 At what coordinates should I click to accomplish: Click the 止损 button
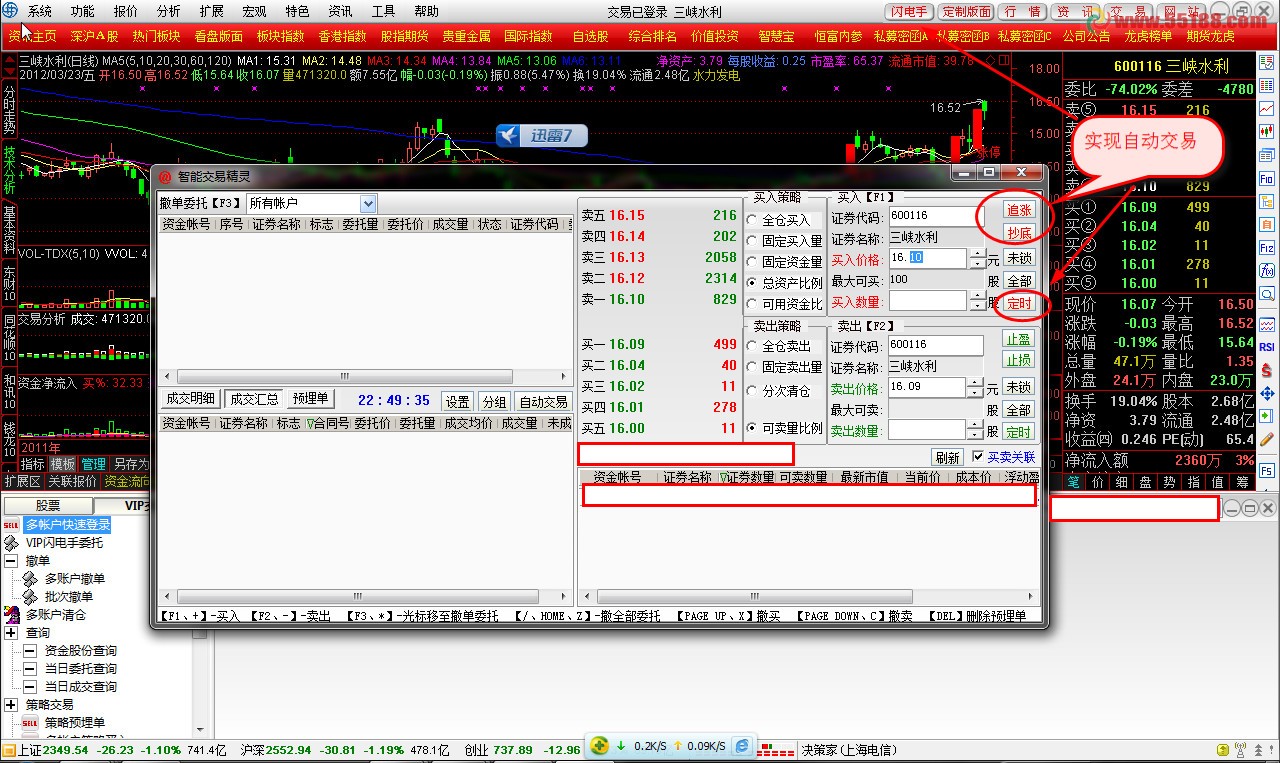coord(1019,360)
